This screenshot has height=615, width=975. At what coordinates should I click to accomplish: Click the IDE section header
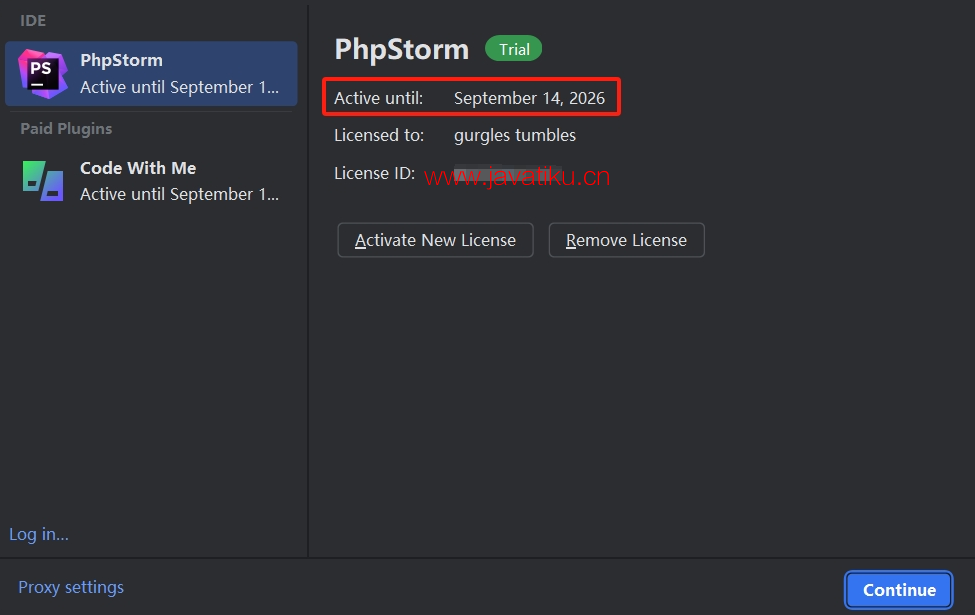point(33,21)
